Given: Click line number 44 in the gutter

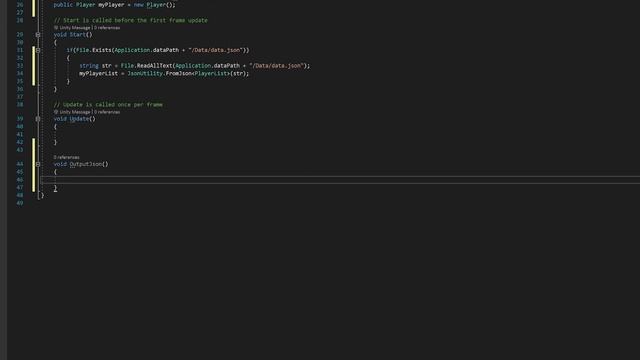Looking at the screenshot, I should coord(20,164).
